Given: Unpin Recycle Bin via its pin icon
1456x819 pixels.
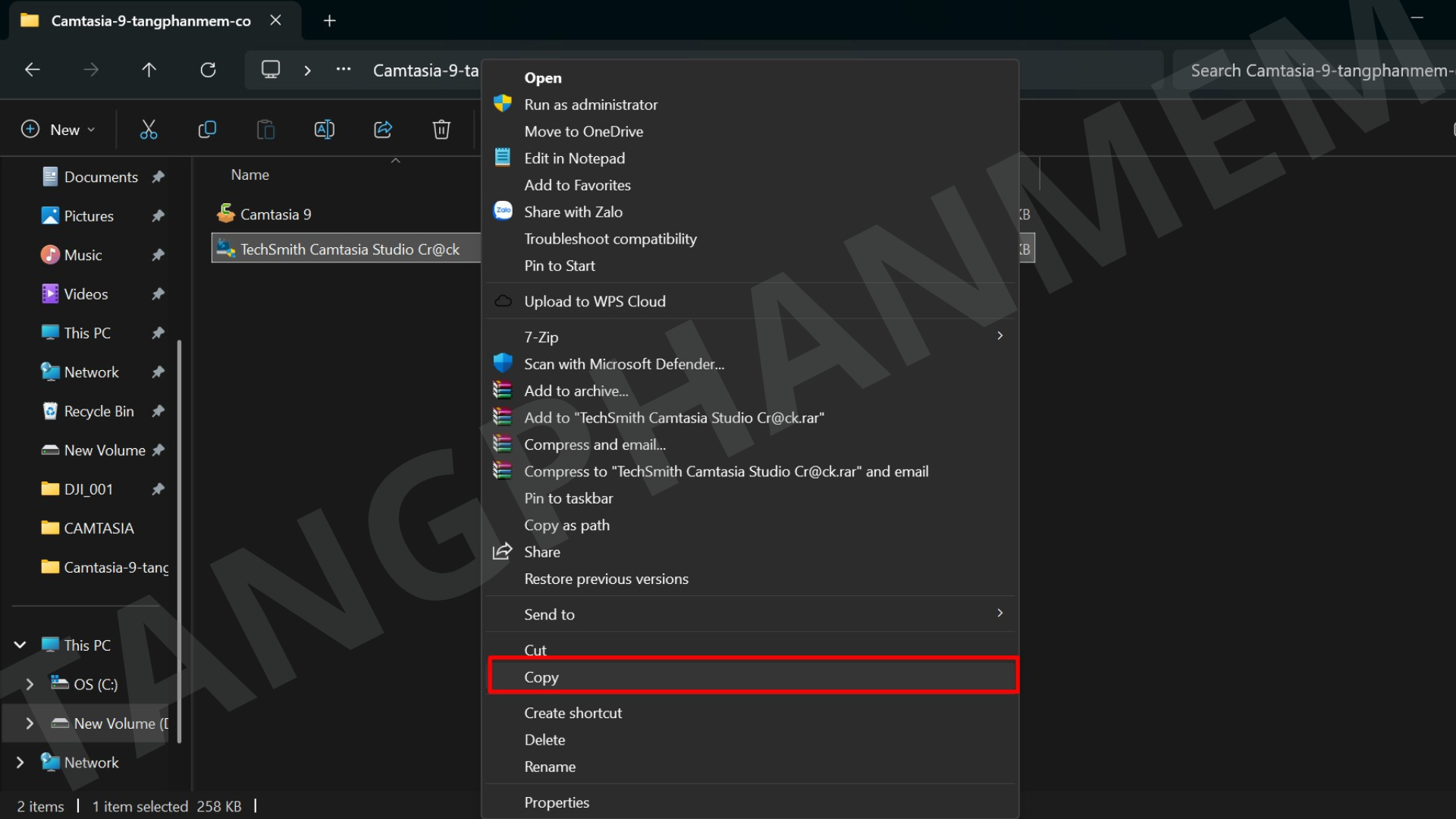Looking at the screenshot, I should pyautogui.click(x=158, y=411).
